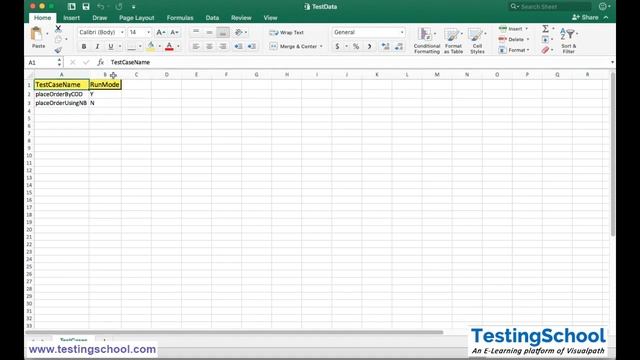The width and height of the screenshot is (640, 360).
Task: Switch to the View ribbon tab
Action: click(x=270, y=18)
